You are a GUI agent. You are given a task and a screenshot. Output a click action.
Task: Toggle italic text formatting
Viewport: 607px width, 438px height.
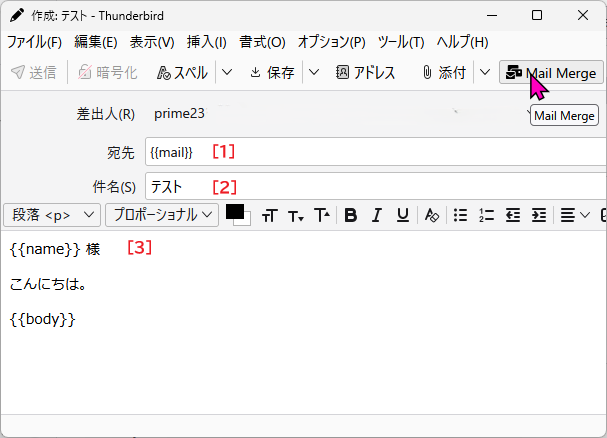376,215
